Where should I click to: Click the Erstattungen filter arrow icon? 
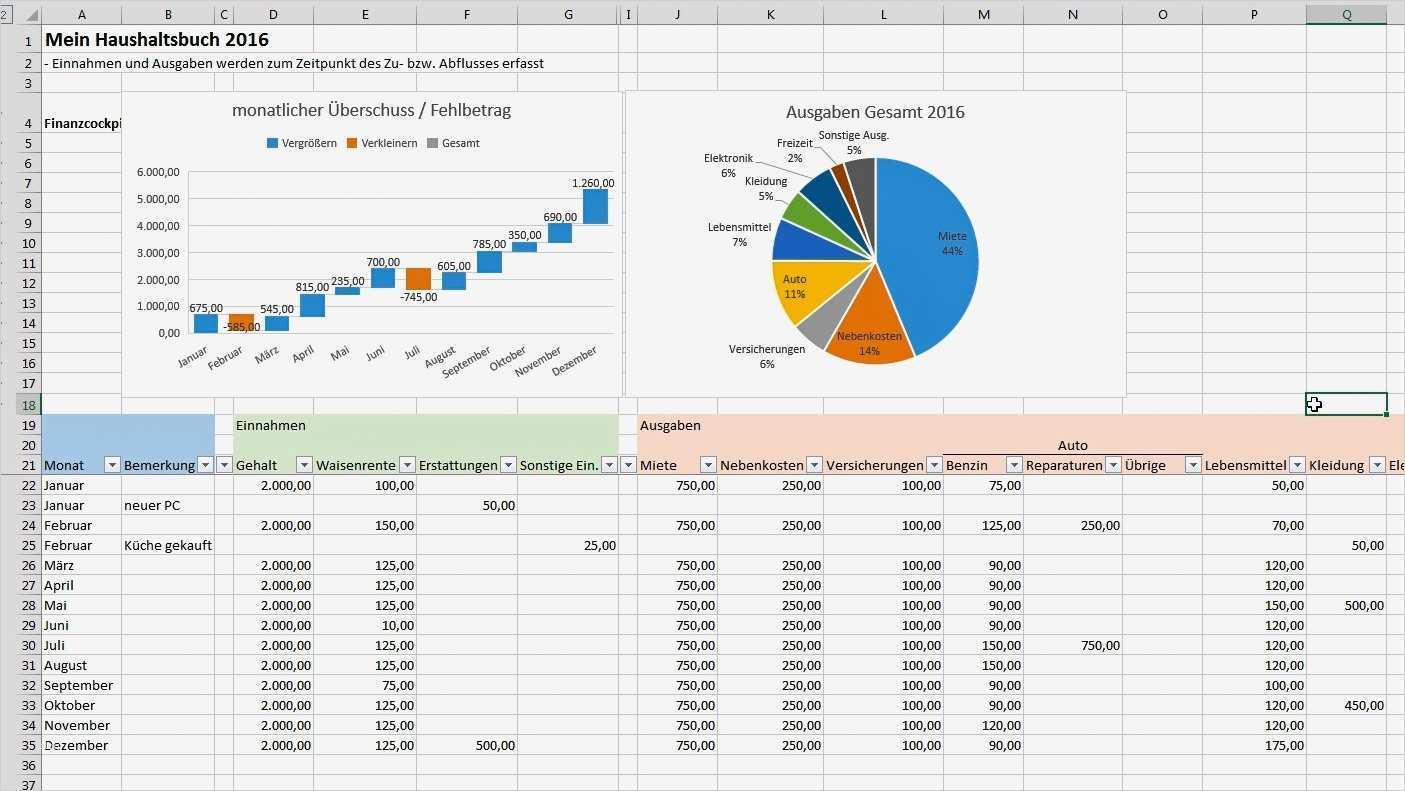[510, 464]
